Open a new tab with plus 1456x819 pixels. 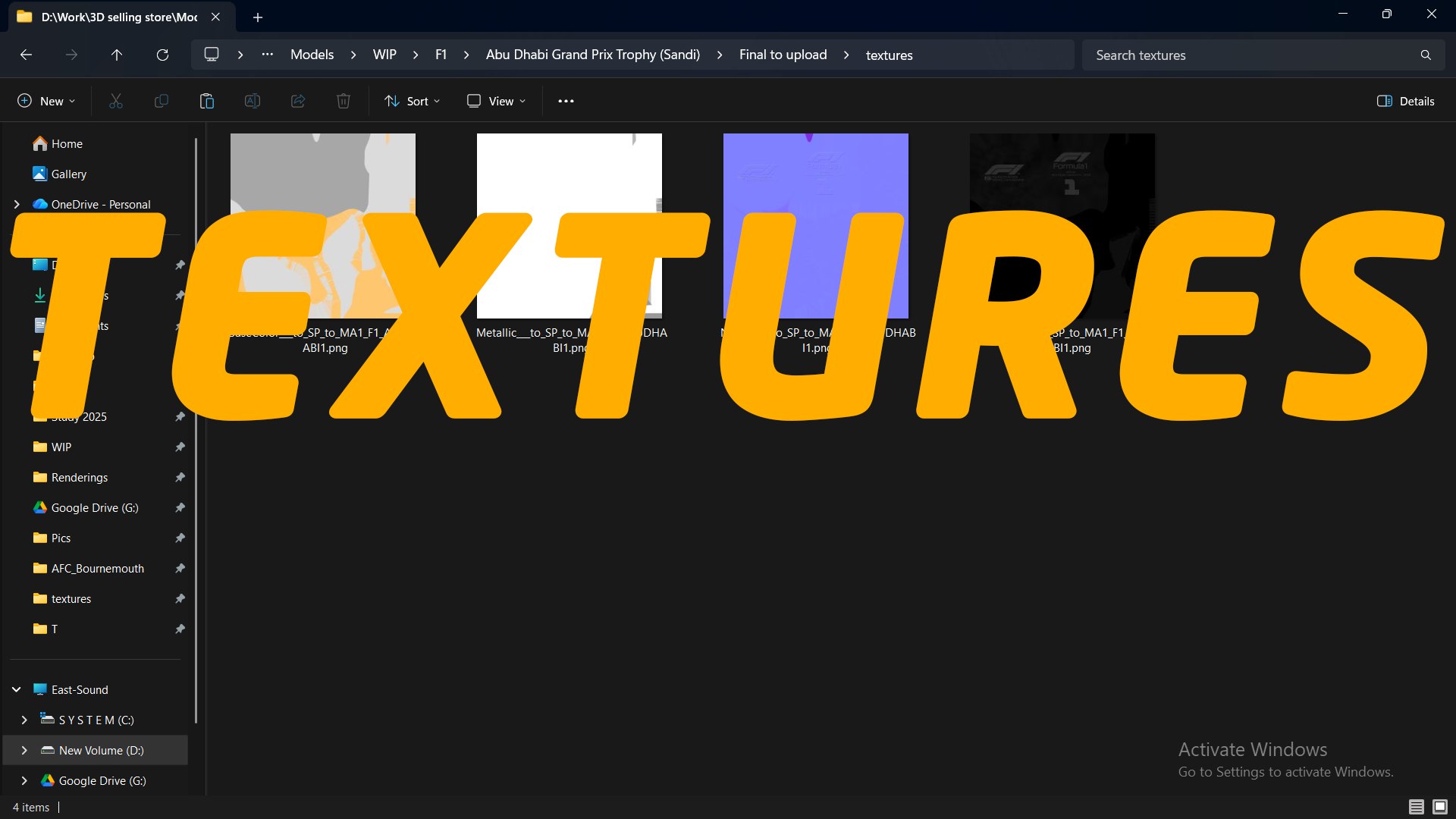tap(258, 17)
